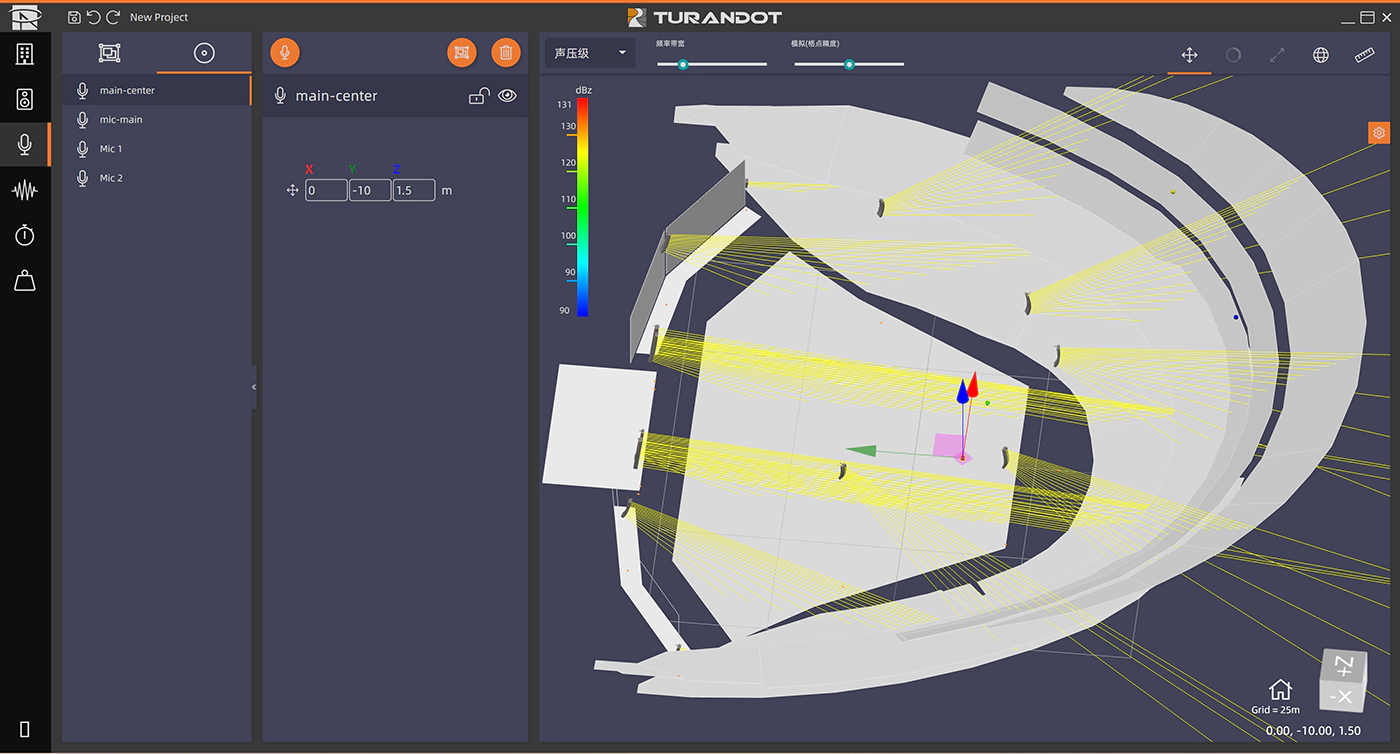Open the orange viewport settings gear

(1379, 133)
